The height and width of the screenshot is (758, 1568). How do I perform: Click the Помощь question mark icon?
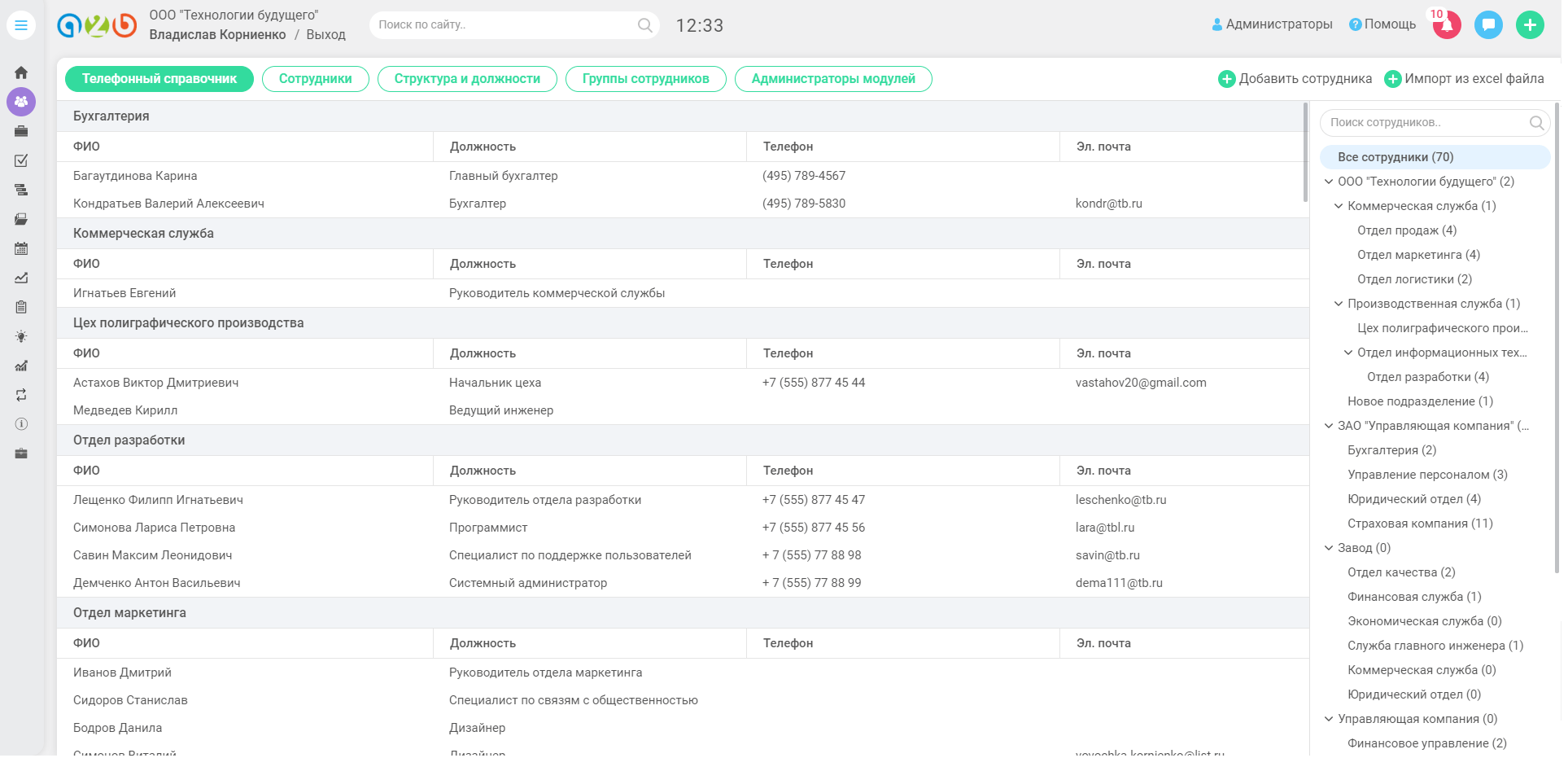click(x=1355, y=24)
